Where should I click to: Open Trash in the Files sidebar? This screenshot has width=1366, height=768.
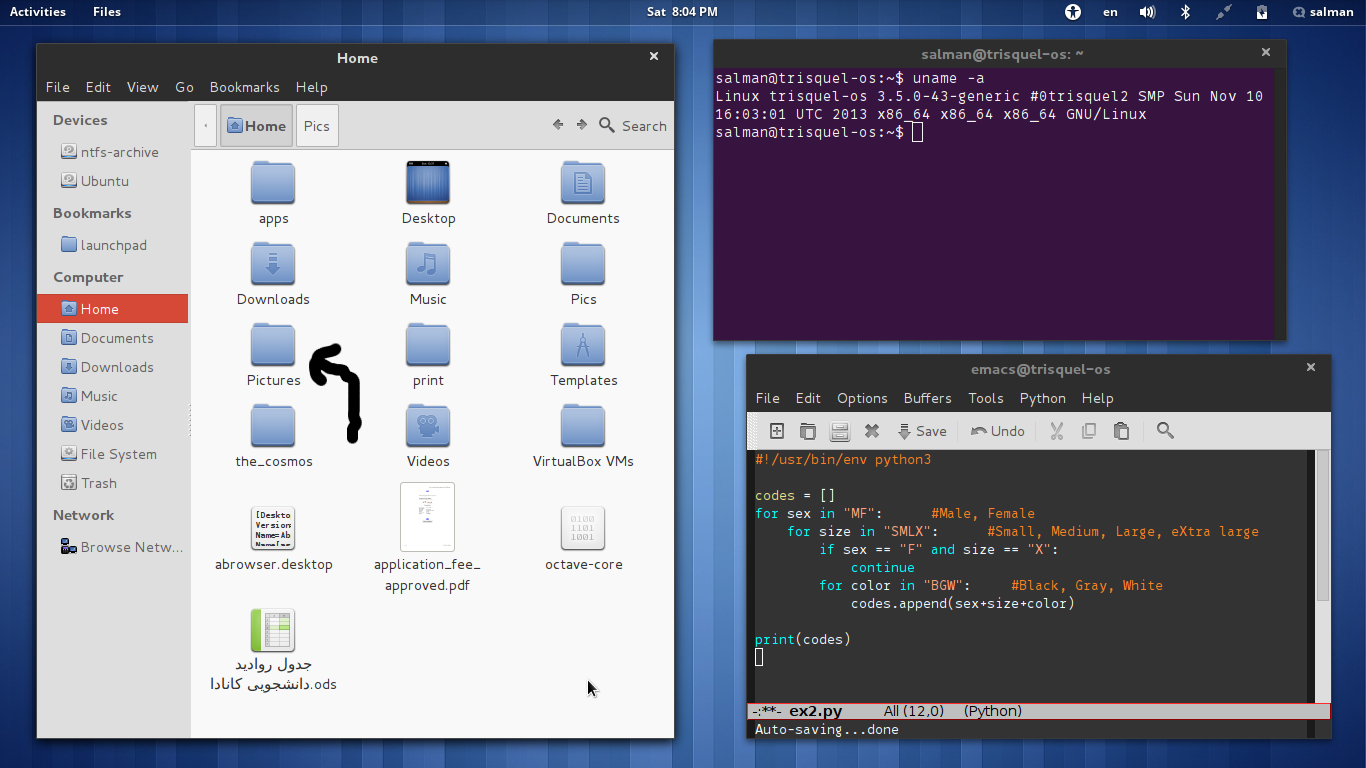pyautogui.click(x=98, y=483)
